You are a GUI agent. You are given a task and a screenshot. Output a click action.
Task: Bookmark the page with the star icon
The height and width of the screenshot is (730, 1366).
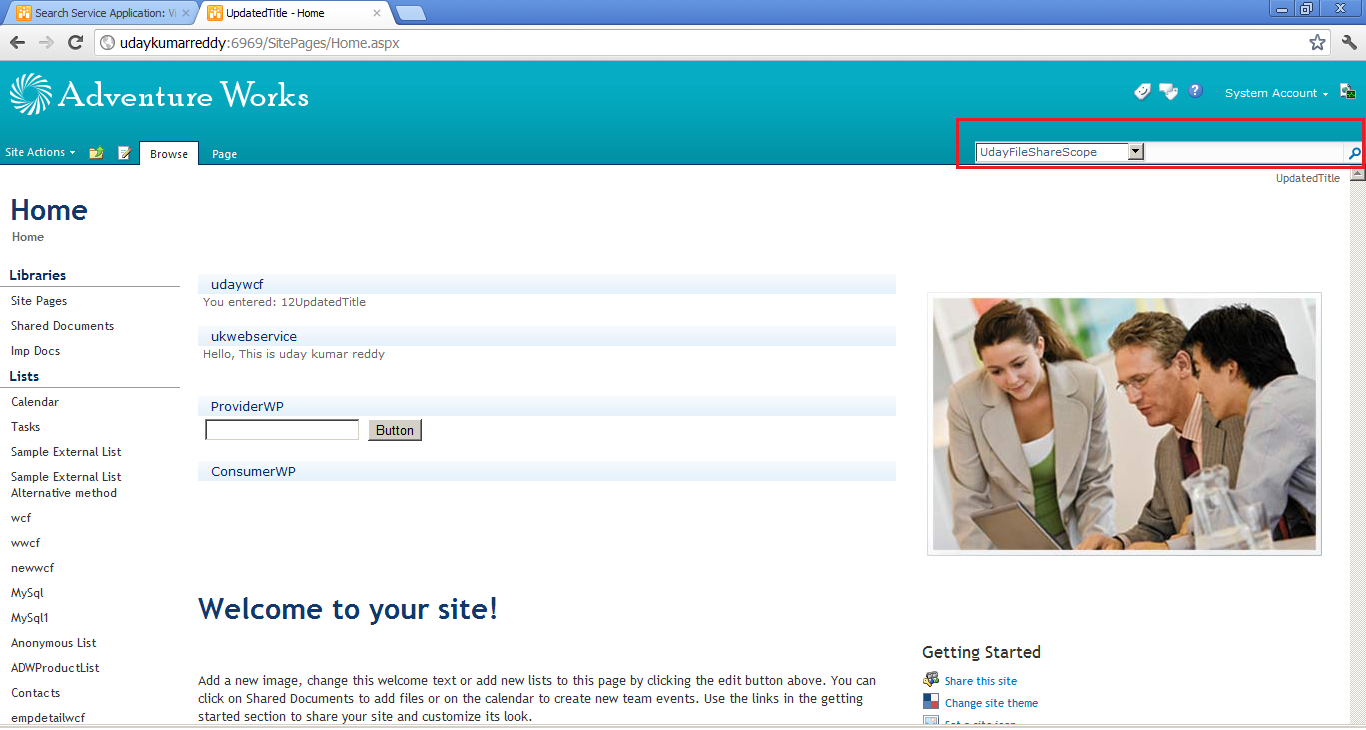click(x=1317, y=42)
